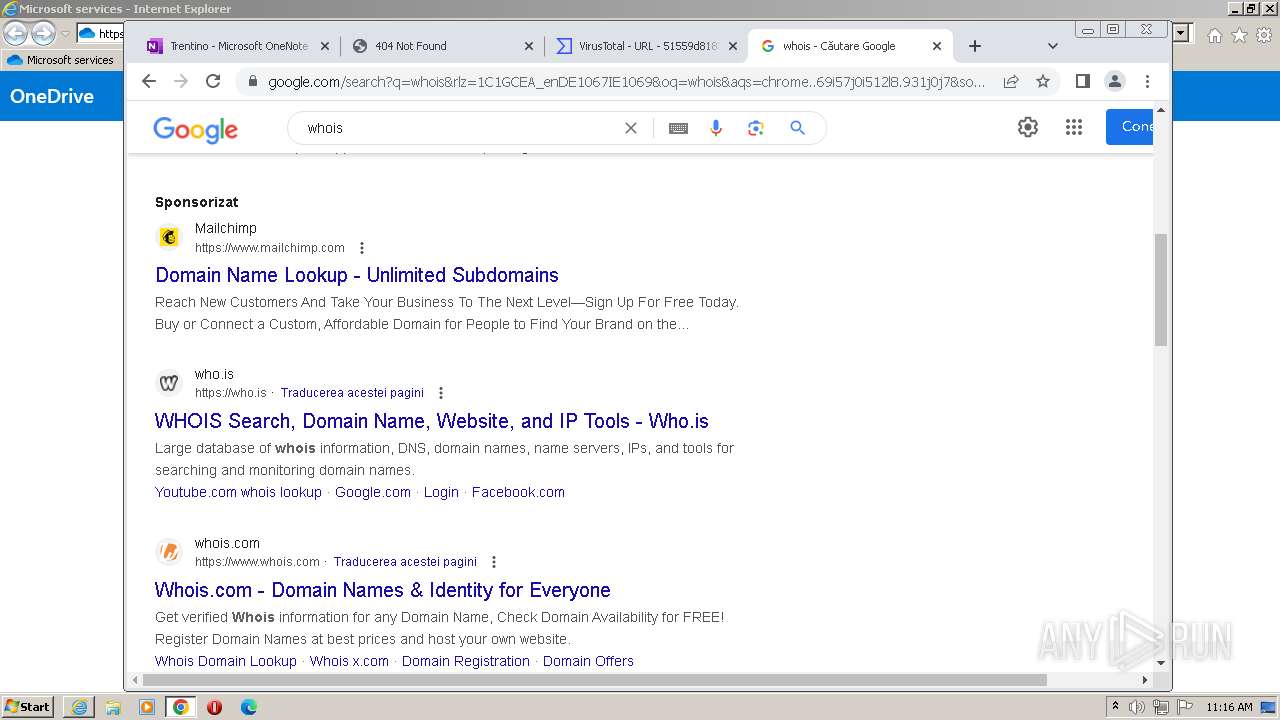Screen dimensions: 1280x720
Task: Switch to VirusTotal URL tab
Action: tap(646, 46)
